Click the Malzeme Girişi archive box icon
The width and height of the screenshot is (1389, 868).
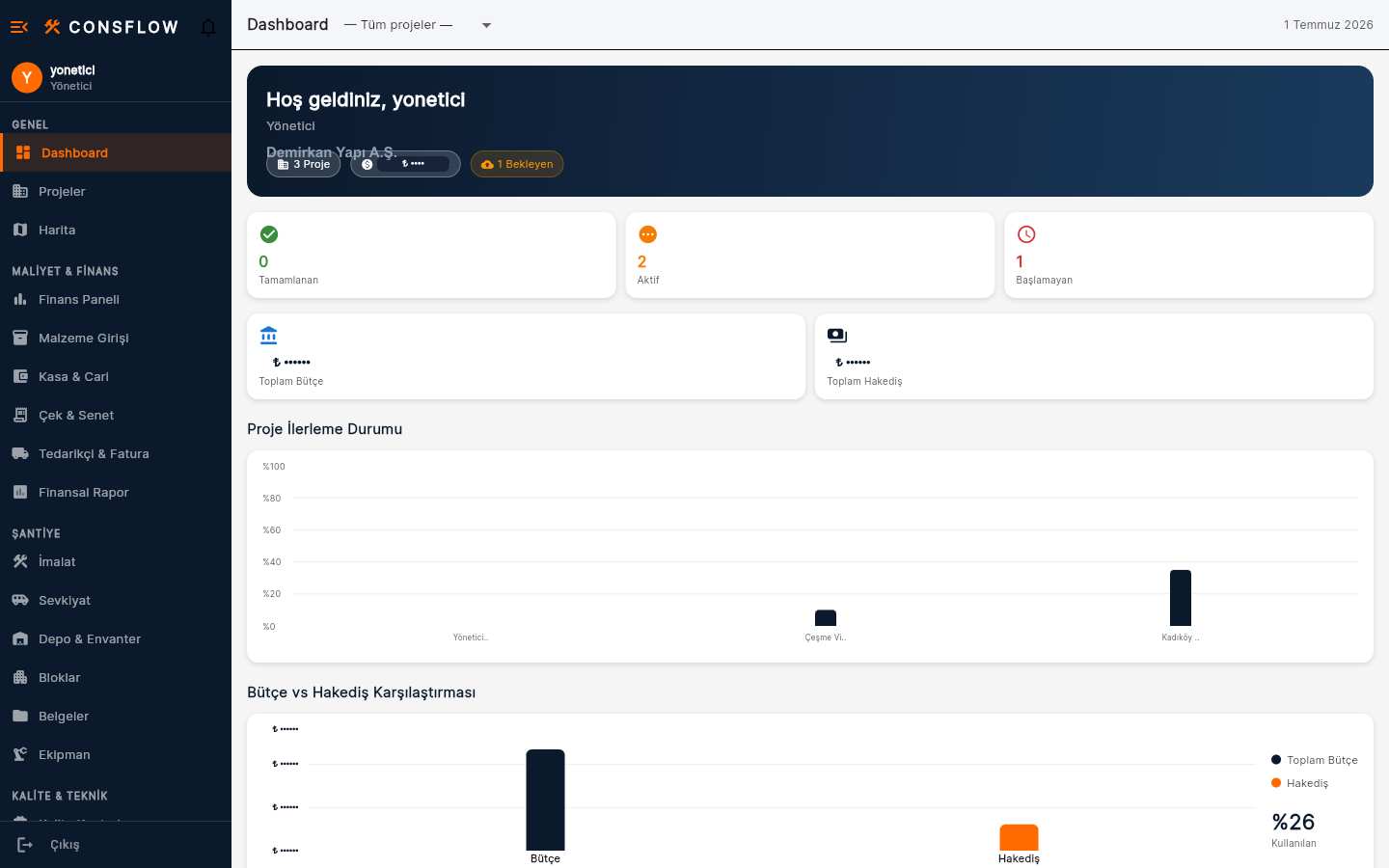[20, 338]
